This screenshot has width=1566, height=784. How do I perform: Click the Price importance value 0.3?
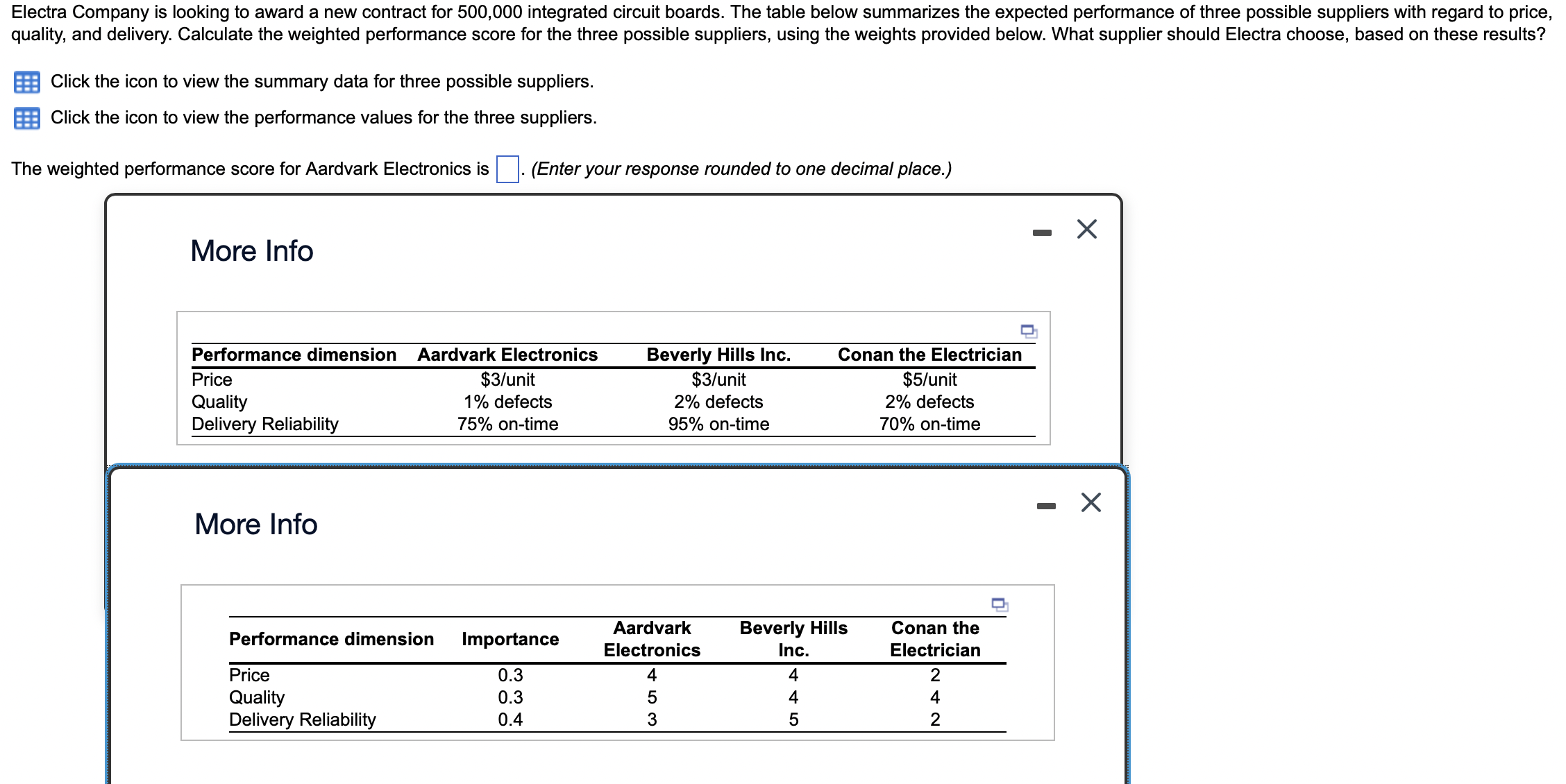click(x=510, y=675)
